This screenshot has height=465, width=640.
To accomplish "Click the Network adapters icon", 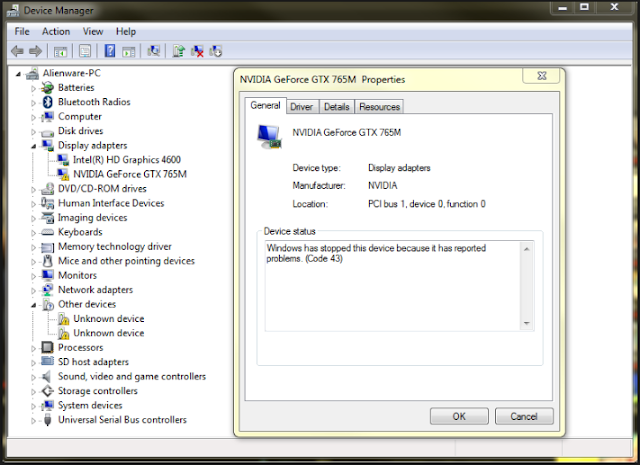I will [x=48, y=290].
